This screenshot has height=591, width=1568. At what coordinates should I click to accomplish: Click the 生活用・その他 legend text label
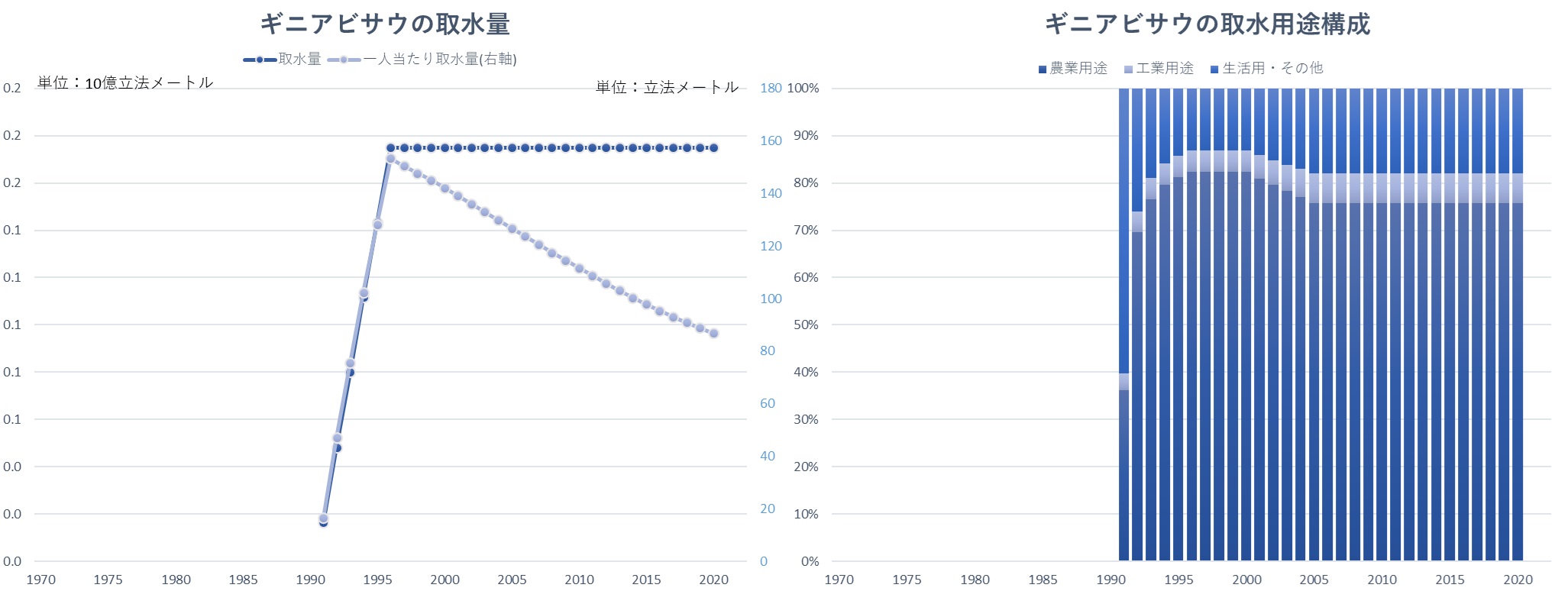coord(1272,69)
